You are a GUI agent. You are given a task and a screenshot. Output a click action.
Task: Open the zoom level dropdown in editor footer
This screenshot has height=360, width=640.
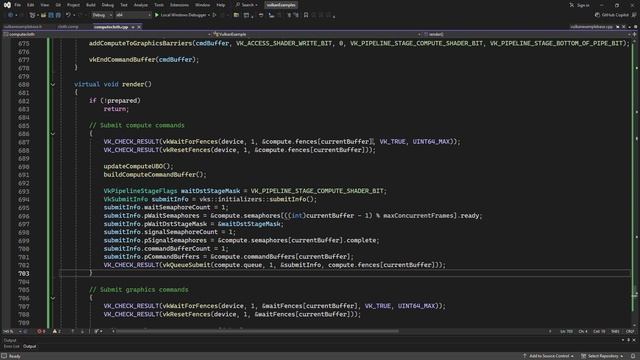pyautogui.click(x=13, y=331)
